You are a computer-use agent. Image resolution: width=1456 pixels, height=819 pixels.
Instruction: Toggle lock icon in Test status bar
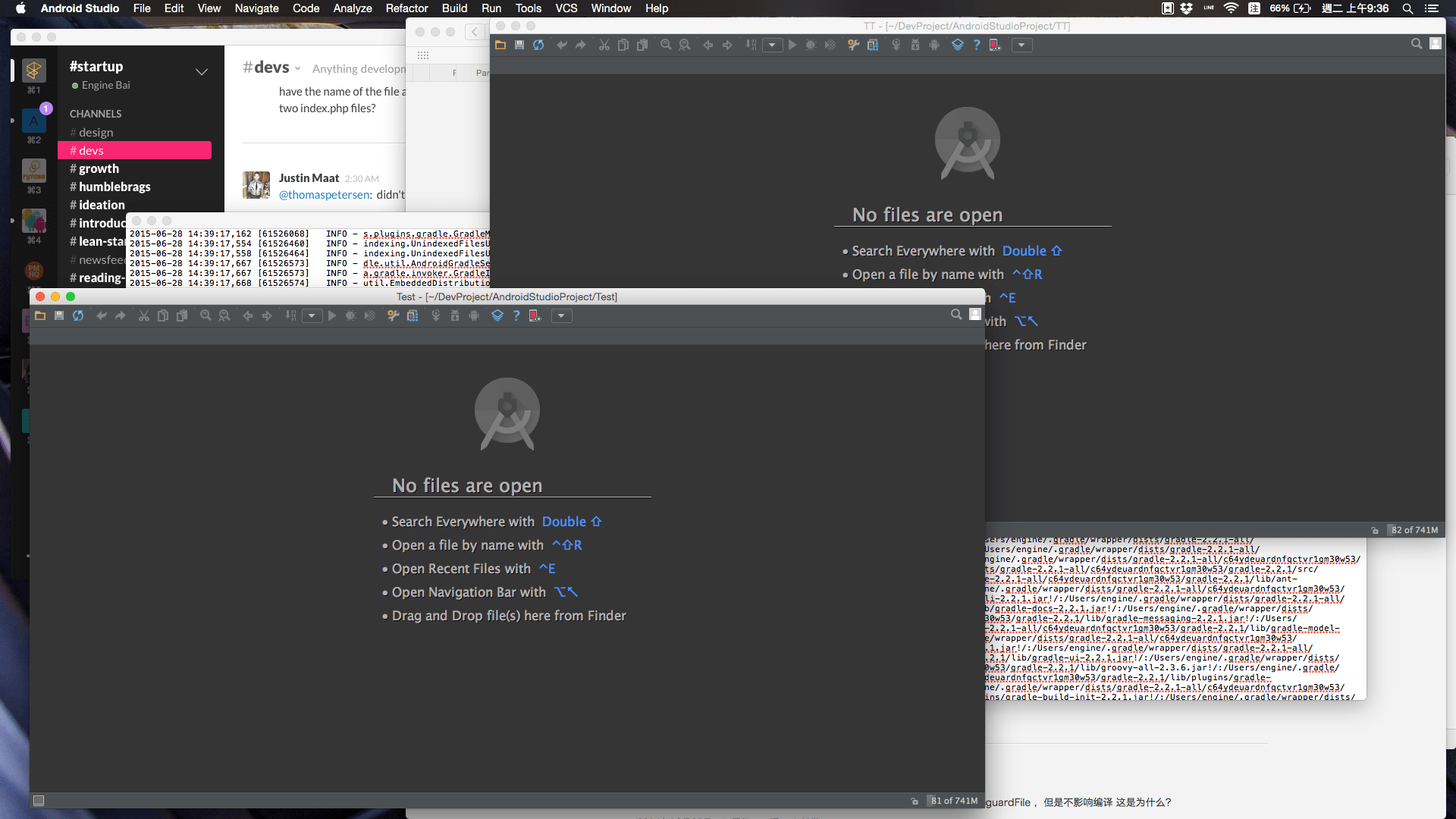point(915,801)
